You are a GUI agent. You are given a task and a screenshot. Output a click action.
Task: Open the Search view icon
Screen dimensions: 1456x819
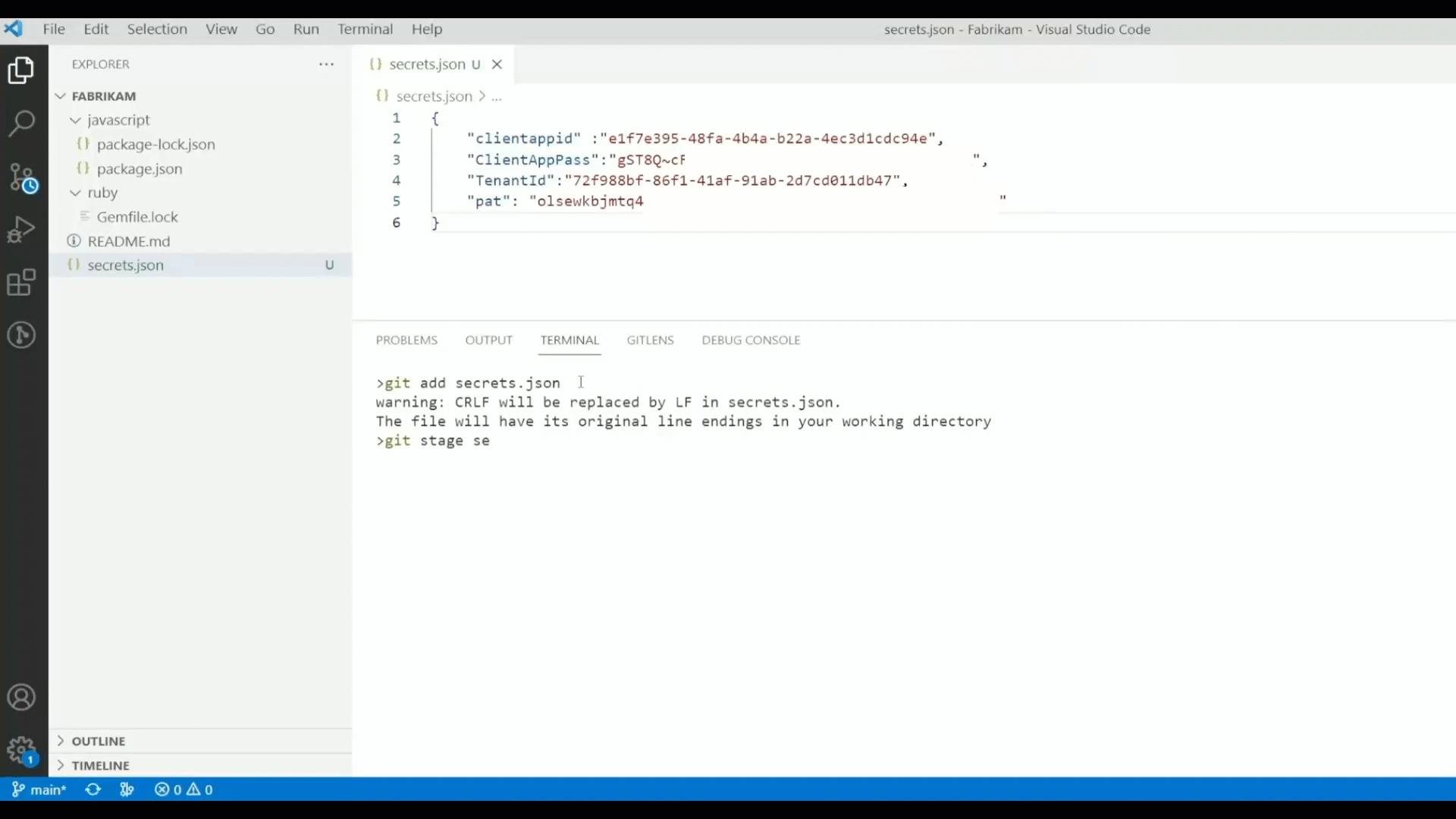(x=21, y=123)
